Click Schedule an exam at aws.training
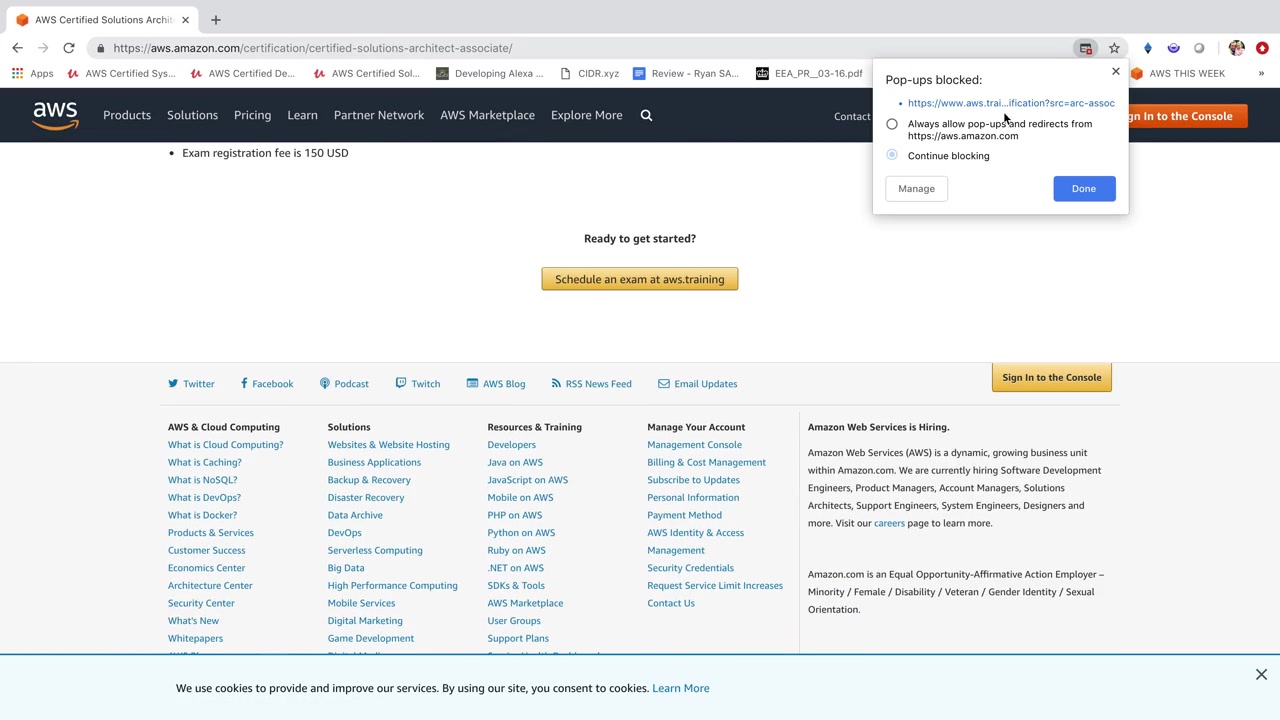The image size is (1280, 720). coord(640,279)
